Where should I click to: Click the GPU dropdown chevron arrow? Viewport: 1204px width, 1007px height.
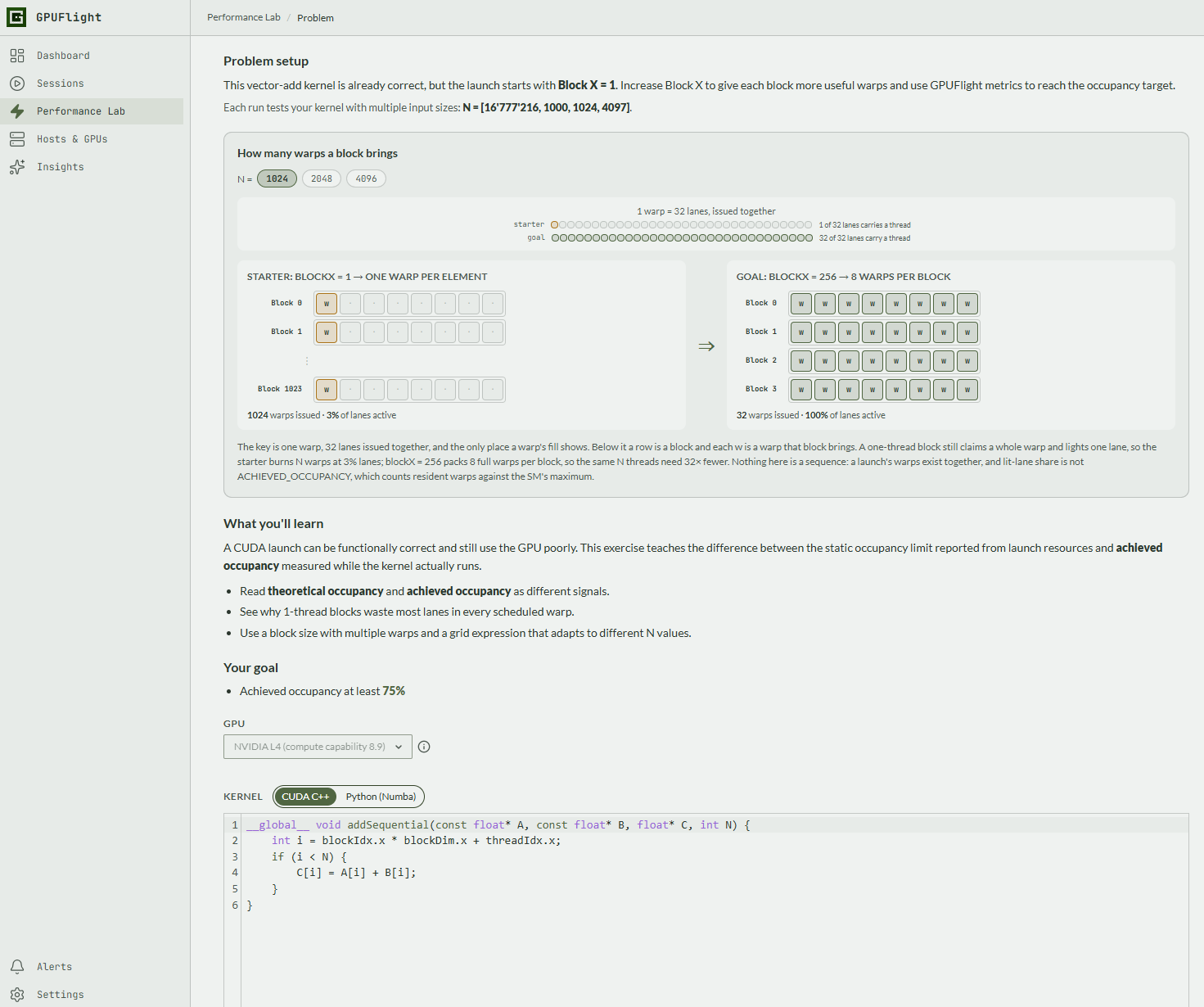(399, 747)
